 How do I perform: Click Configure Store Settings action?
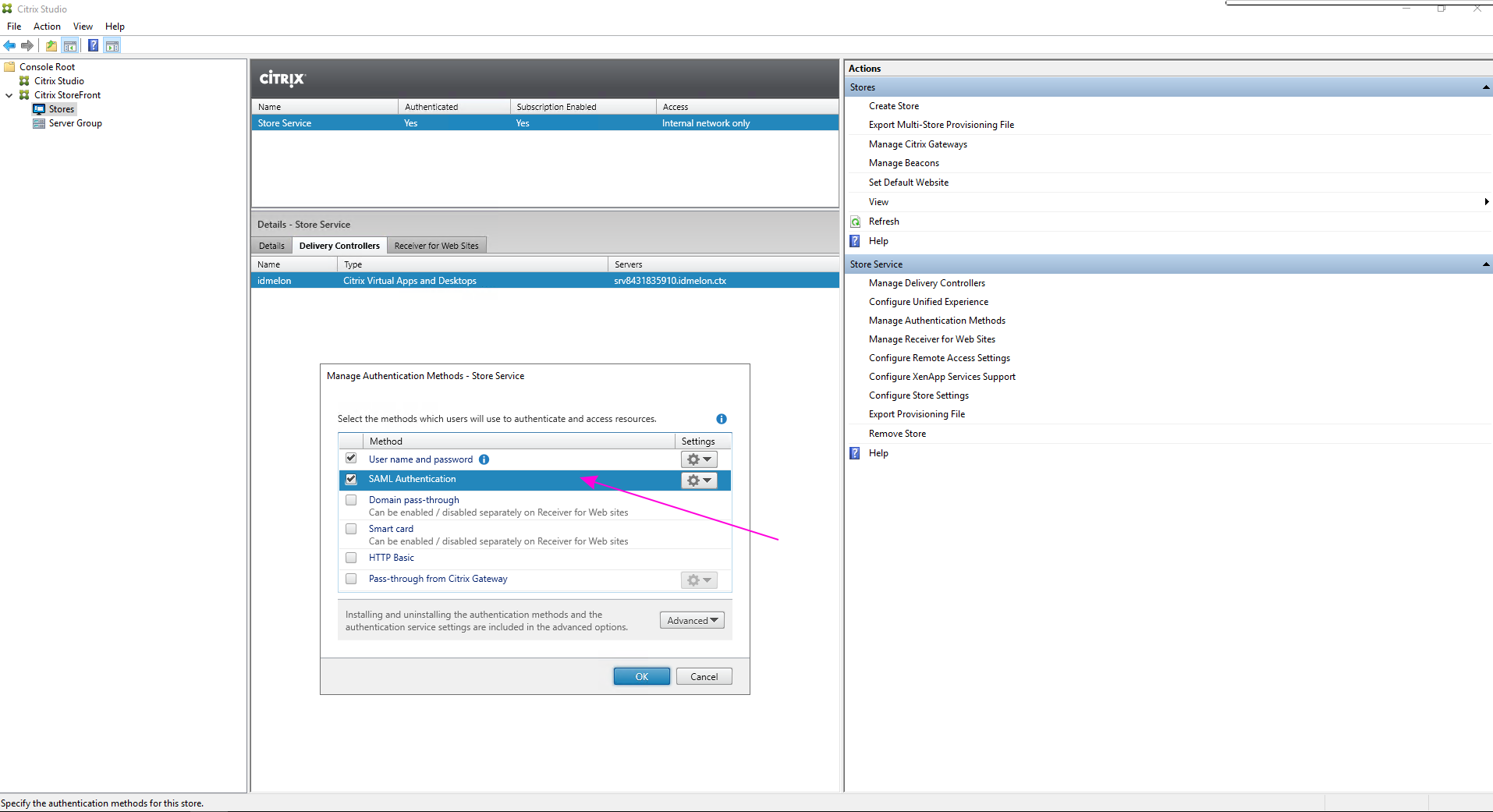[919, 395]
